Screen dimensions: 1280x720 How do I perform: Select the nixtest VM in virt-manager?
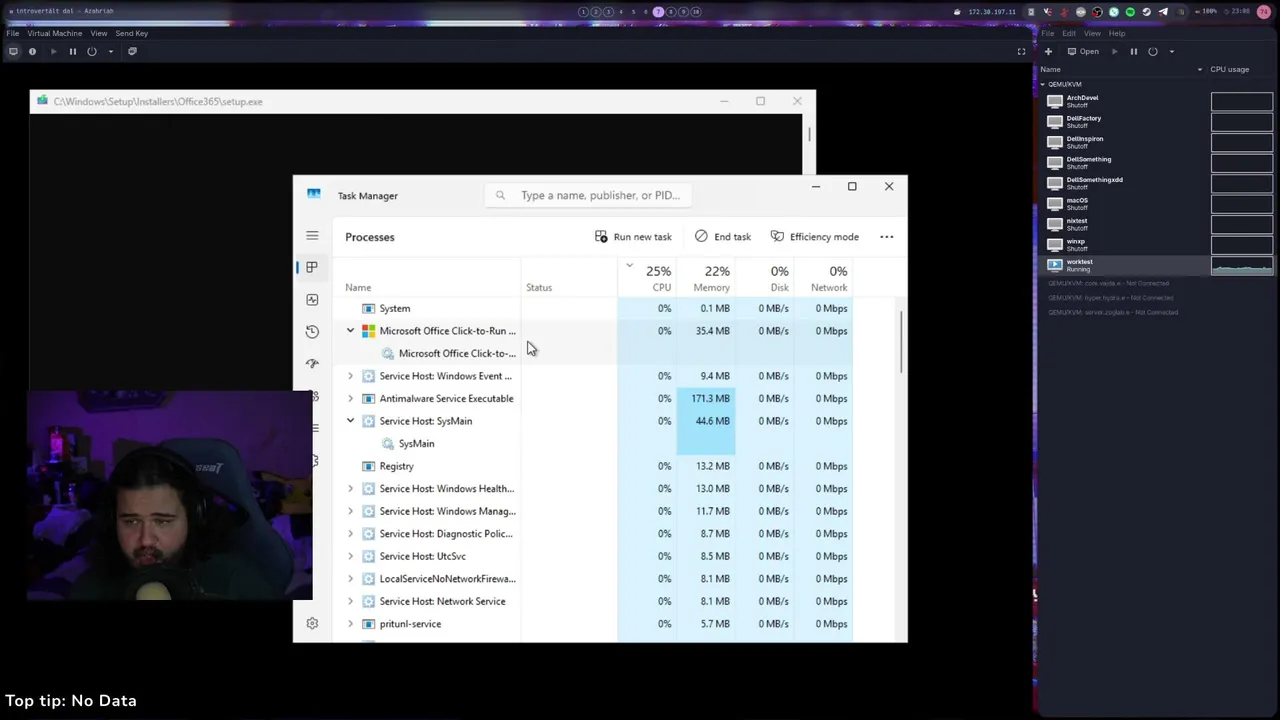point(1156,224)
